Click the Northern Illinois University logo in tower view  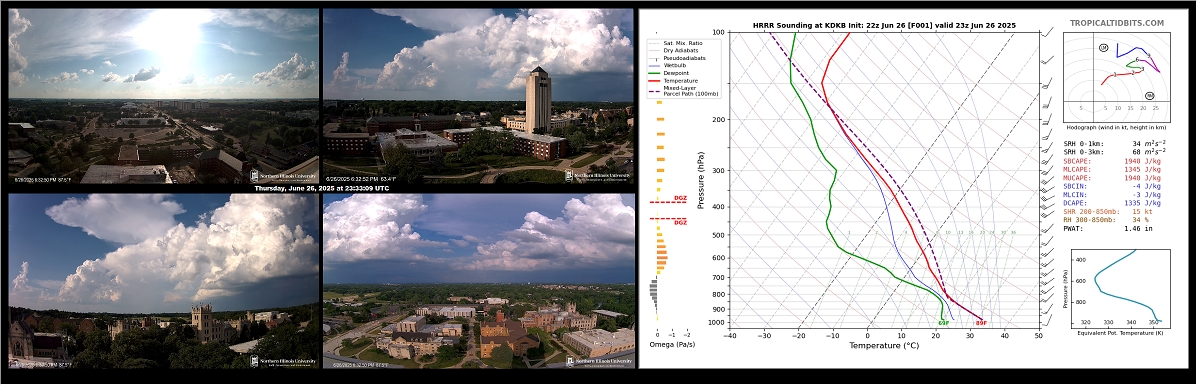598,176
